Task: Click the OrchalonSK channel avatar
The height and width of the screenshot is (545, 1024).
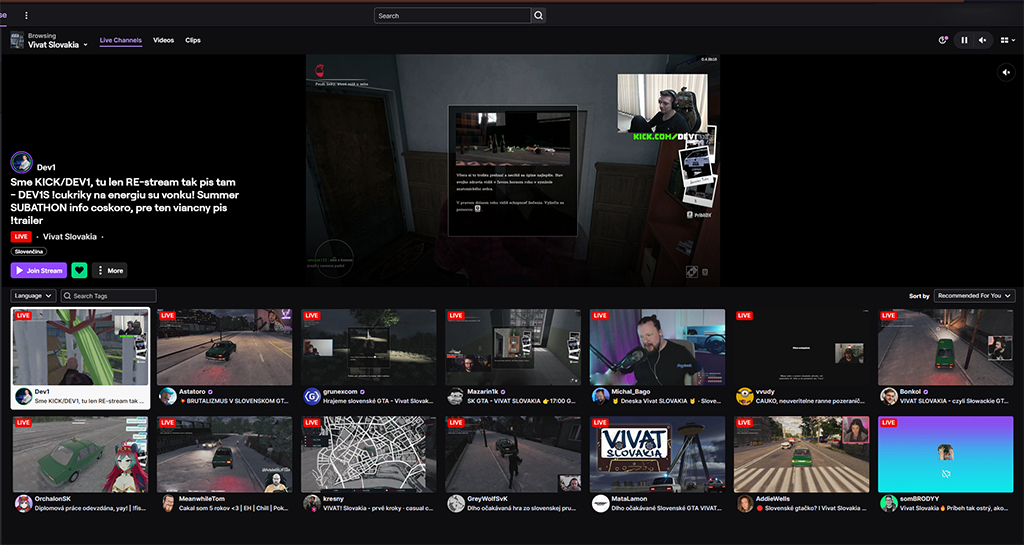Action: (x=24, y=503)
